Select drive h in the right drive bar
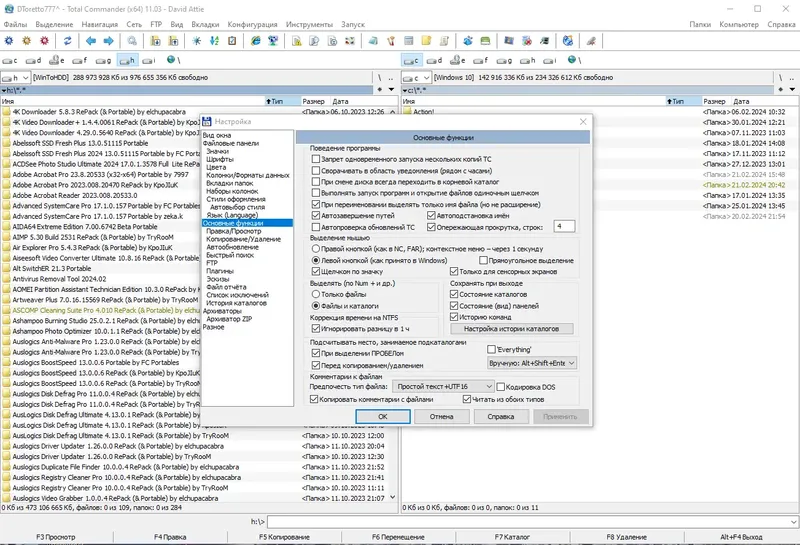Viewport: 800px width, 545px height. [x=527, y=60]
